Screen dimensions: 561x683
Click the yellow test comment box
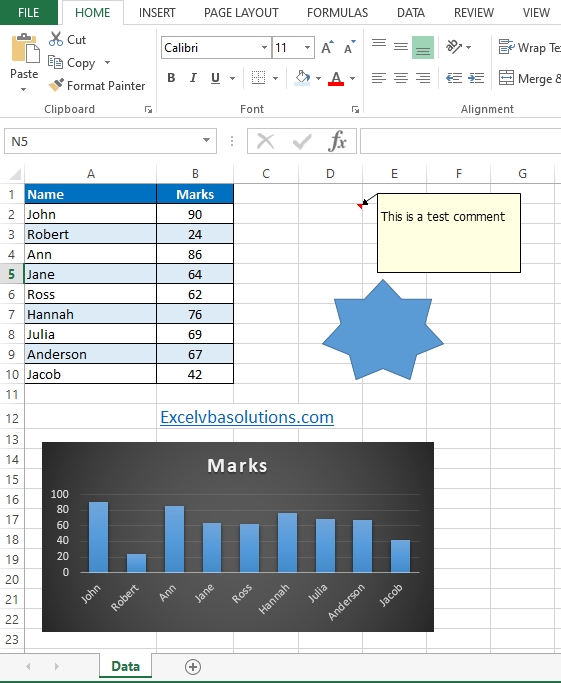click(449, 233)
